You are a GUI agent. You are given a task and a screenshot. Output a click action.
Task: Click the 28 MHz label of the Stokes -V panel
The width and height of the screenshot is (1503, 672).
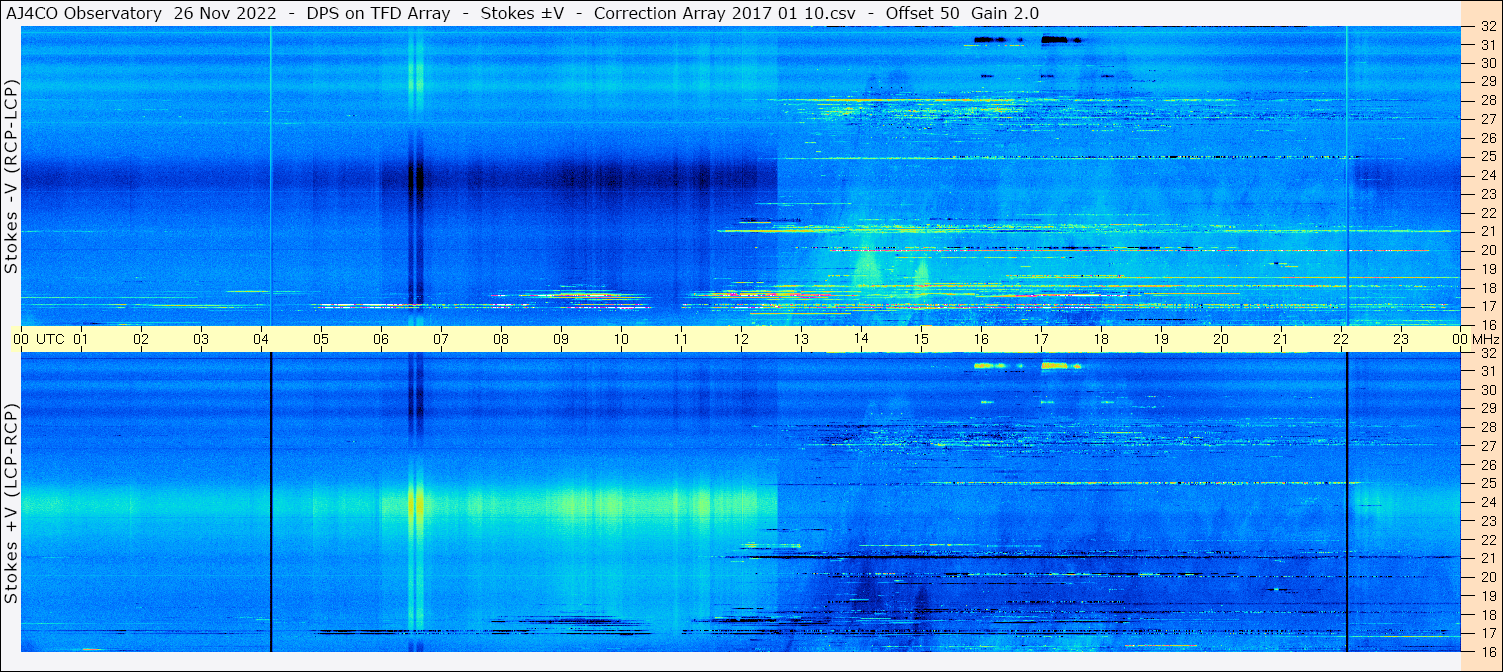click(x=1487, y=100)
